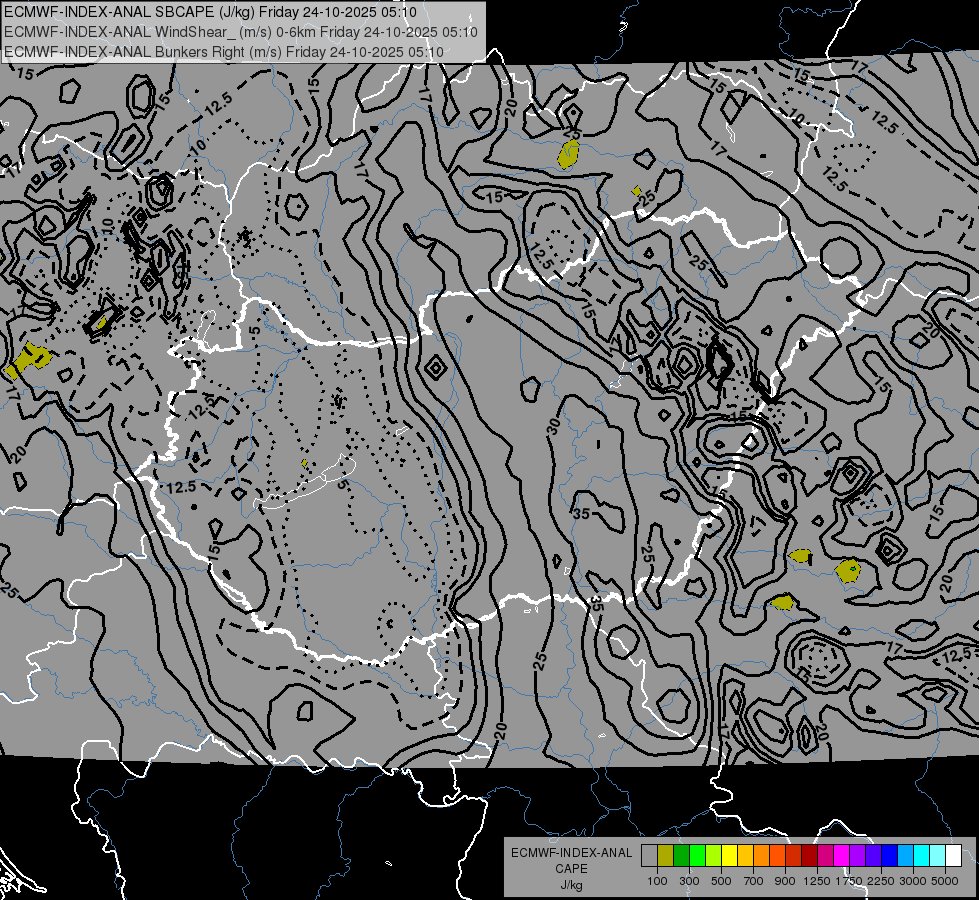Pick the pure yellow legend swatch
The height and width of the screenshot is (900, 979).
pos(729,856)
